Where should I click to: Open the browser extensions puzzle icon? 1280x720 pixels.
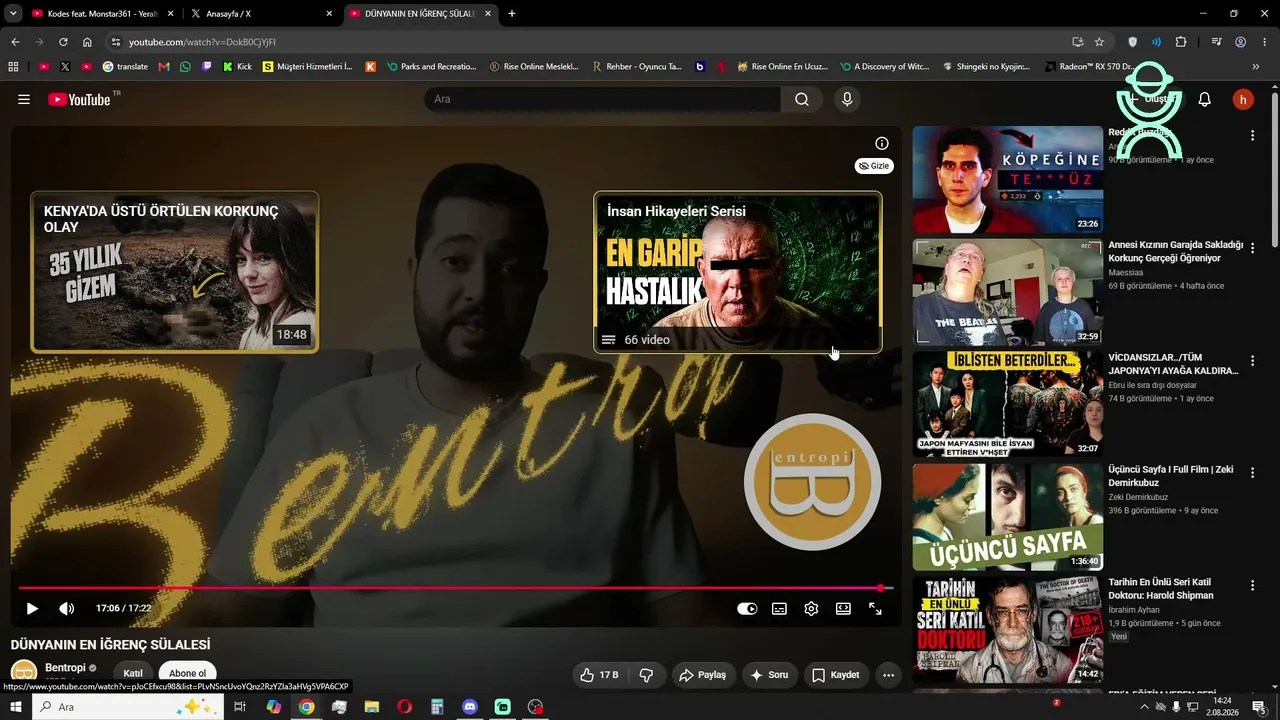click(x=1181, y=42)
